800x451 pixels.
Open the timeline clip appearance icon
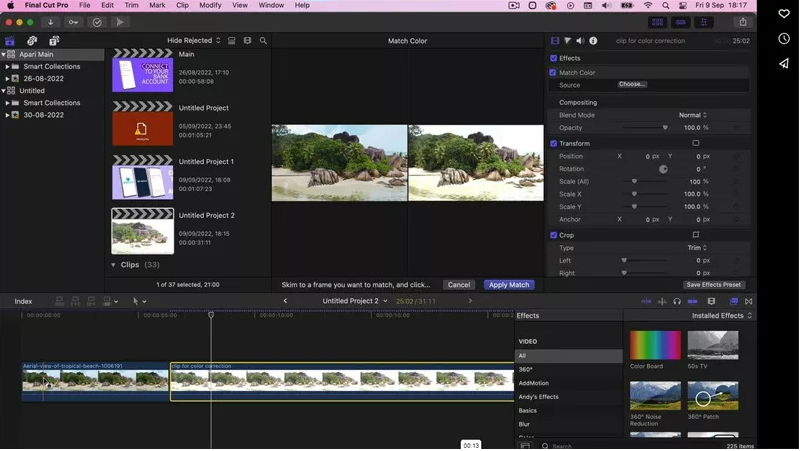pyautogui.click(x=711, y=302)
